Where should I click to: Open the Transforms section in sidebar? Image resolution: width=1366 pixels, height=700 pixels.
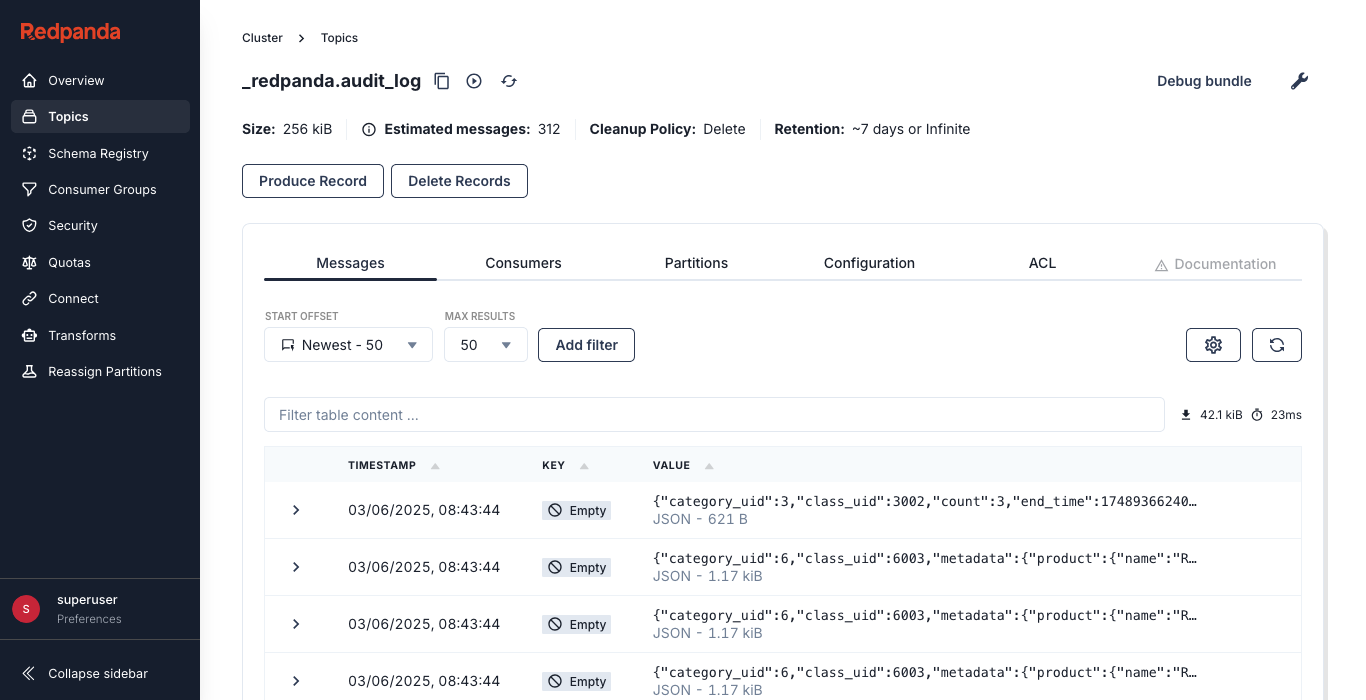[x=80, y=335]
